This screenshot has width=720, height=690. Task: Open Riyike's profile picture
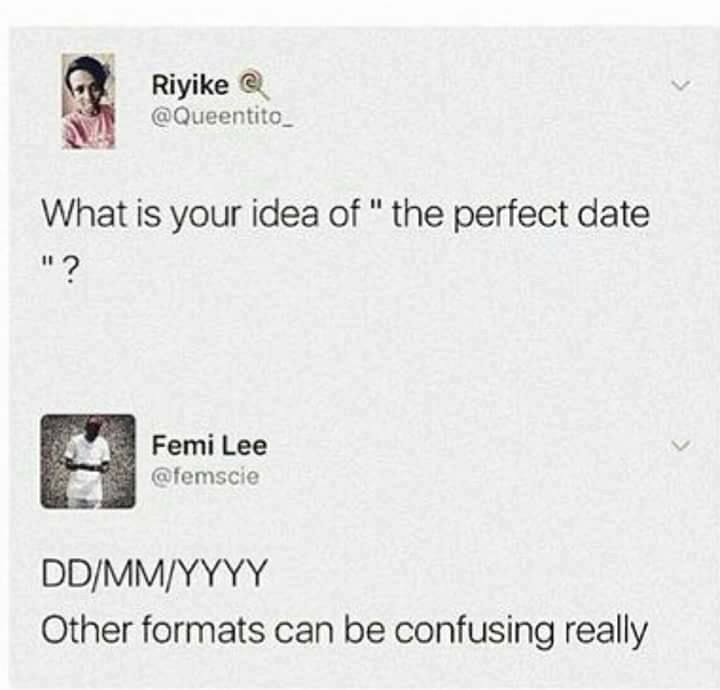pyautogui.click(x=88, y=100)
